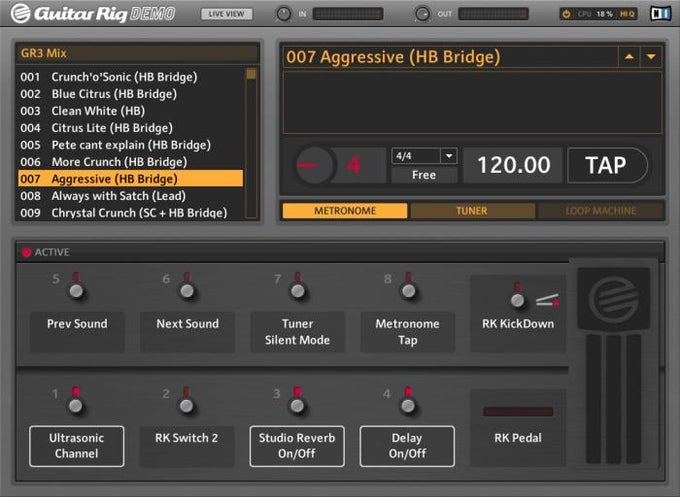Viewport: 680px width, 497px height.
Task: Click the LIVE VIEW button
Action: click(x=226, y=14)
